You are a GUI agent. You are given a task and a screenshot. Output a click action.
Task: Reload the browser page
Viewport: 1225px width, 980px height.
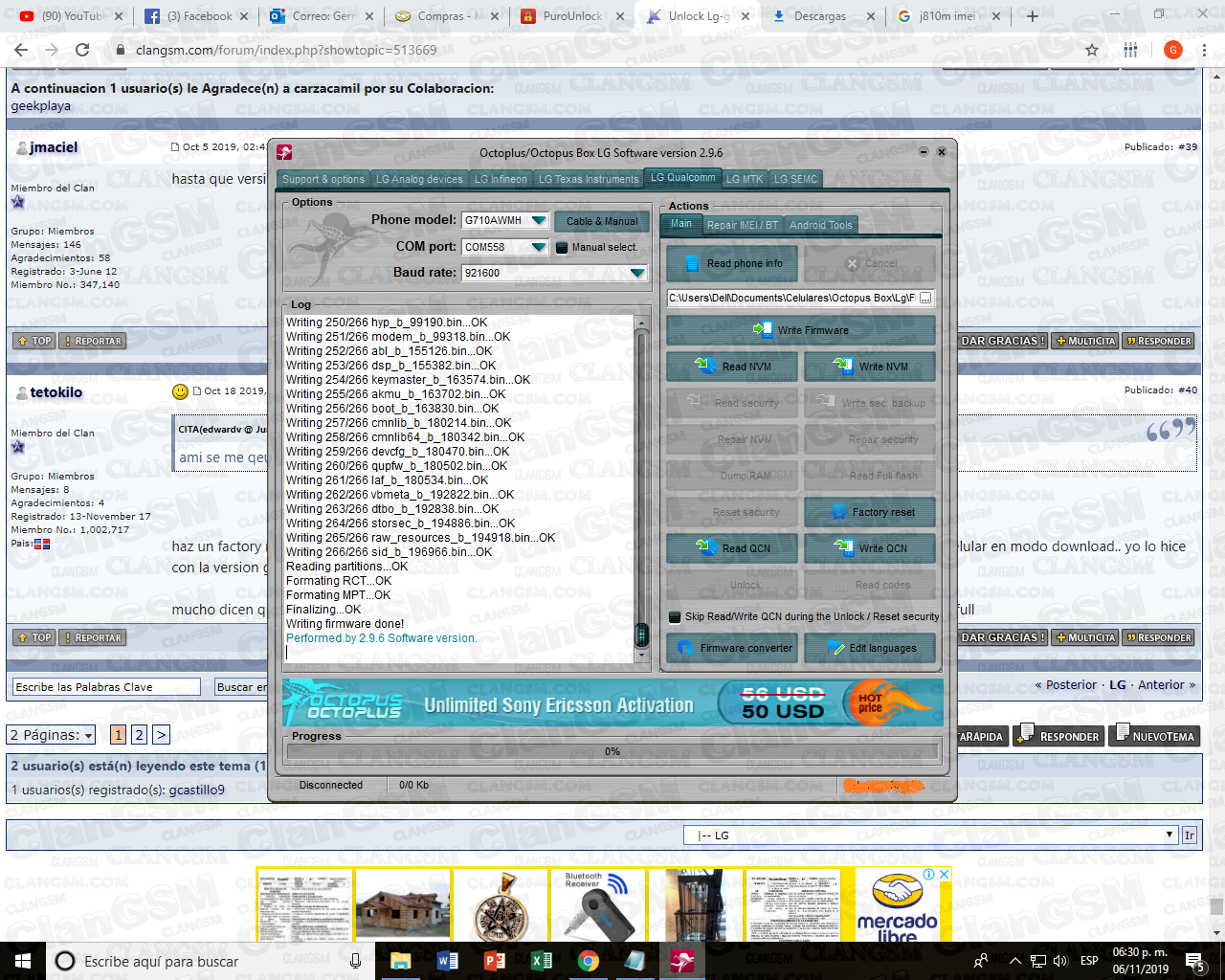pos(82,50)
